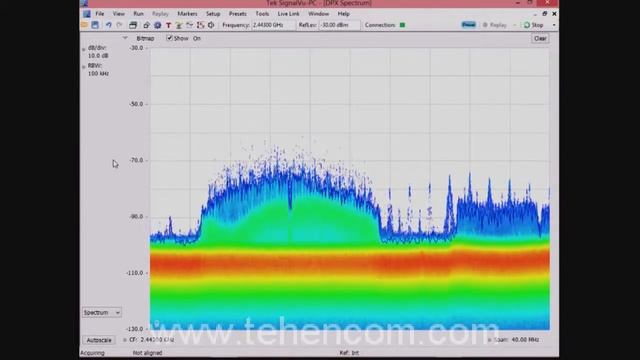Click the -130.0 bottom scale value
This screenshot has width=640, height=360.
135,329
